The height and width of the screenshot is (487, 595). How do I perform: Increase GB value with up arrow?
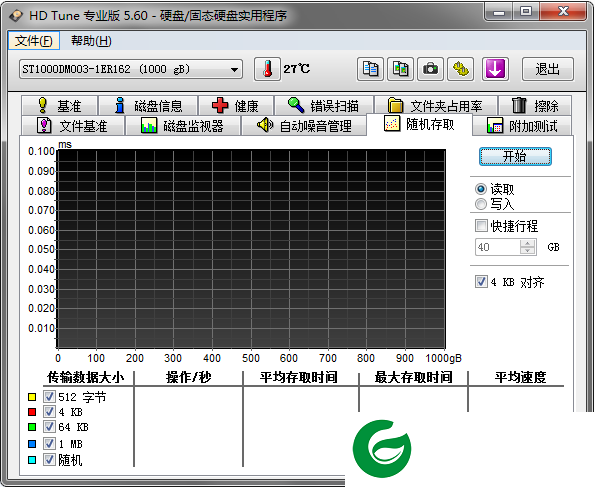527,243
